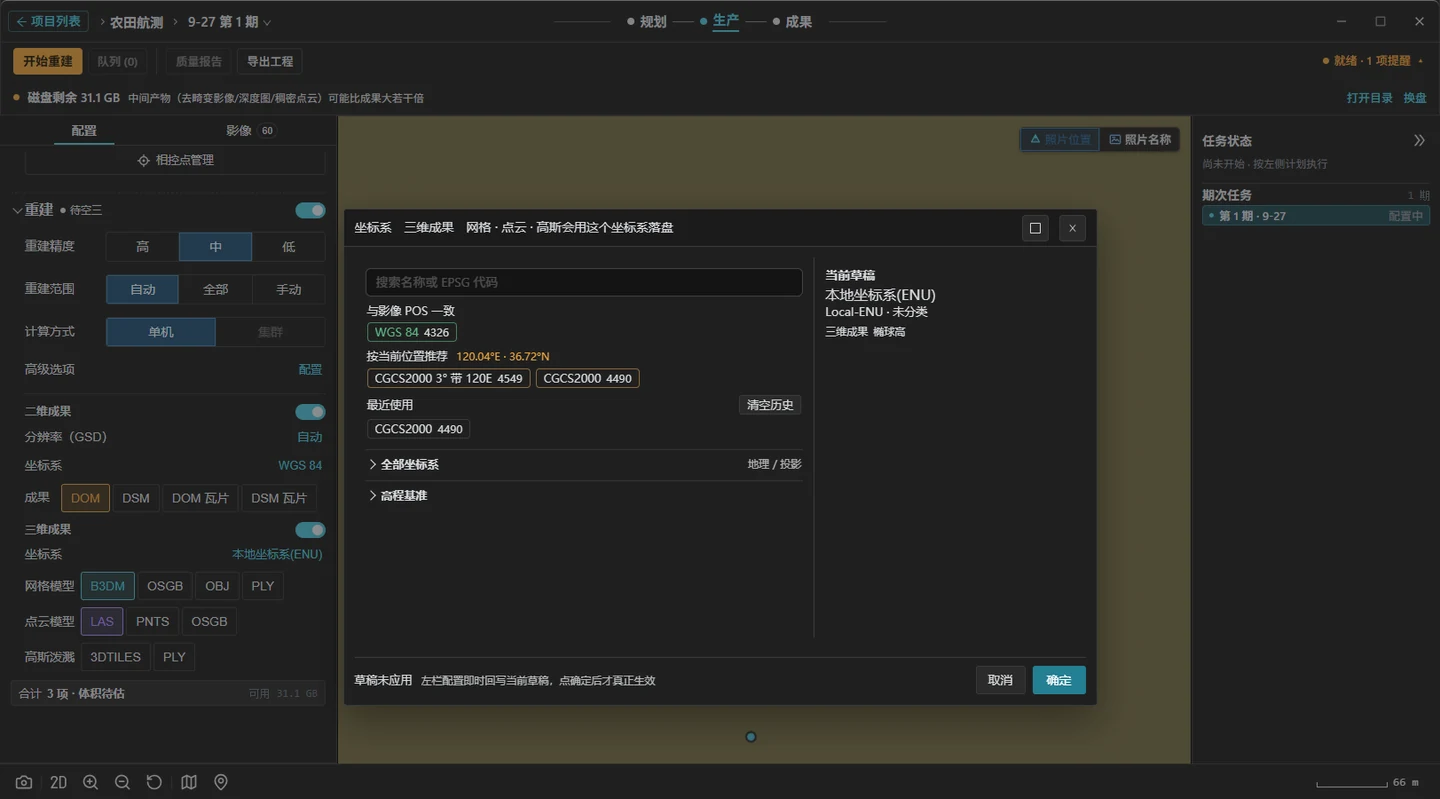
Task: Cancel the coordinate system dialog with 取消
Action: 1000,680
